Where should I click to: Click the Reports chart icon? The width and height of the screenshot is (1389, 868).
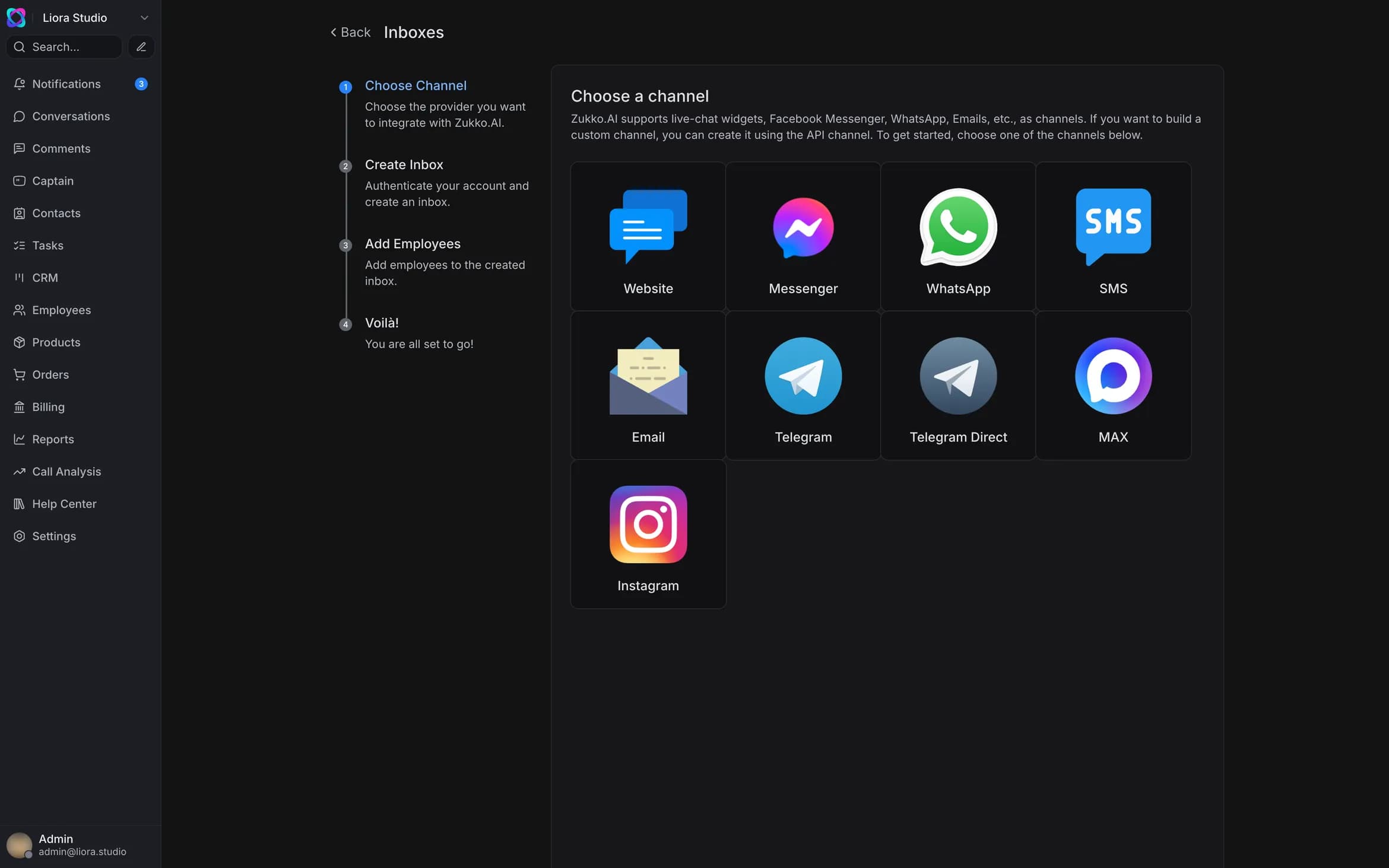click(20, 439)
